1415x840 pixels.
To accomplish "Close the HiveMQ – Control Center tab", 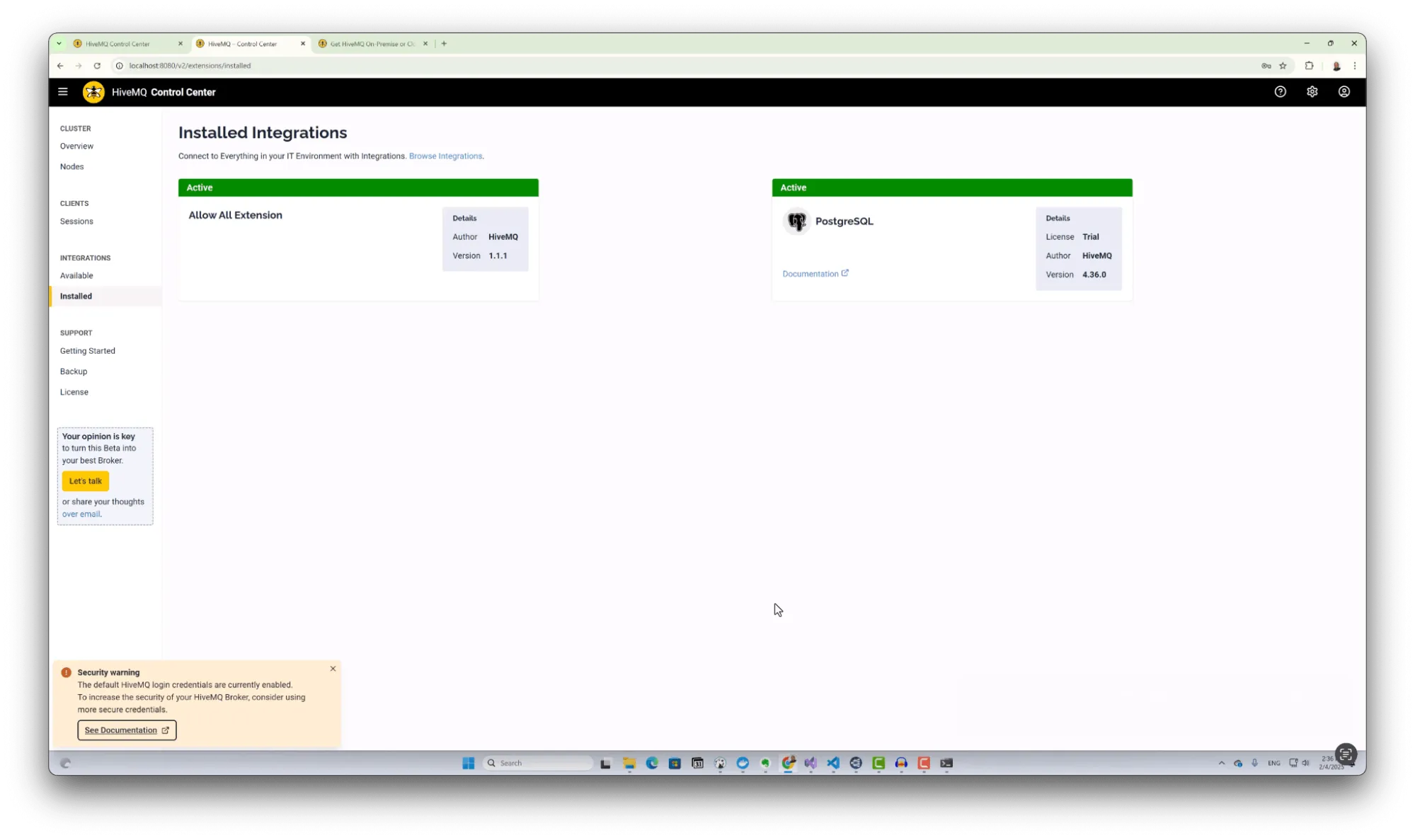I will [x=303, y=44].
